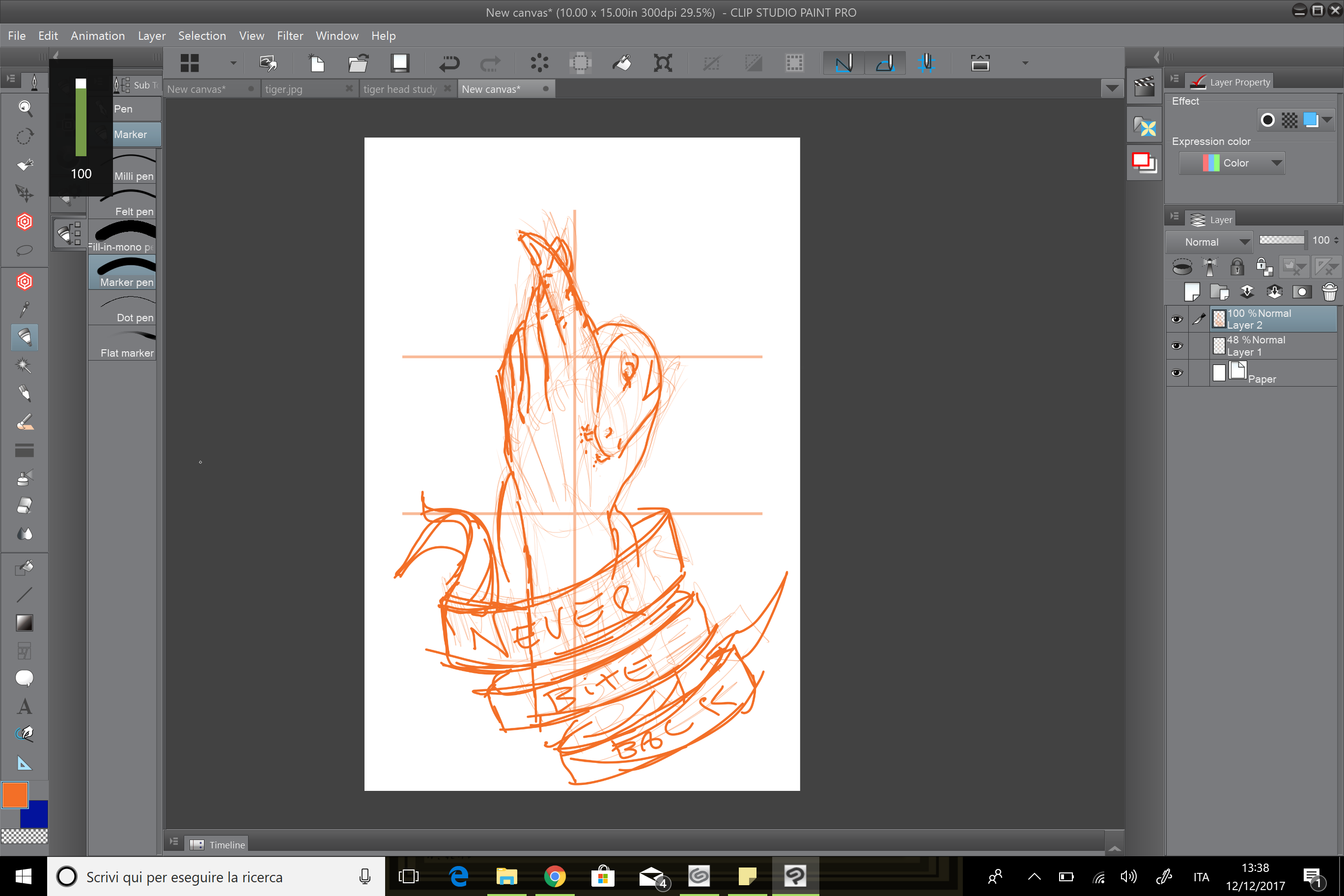This screenshot has height=896, width=1344.
Task: Select the Eyedropper tool
Action: [x=25, y=308]
